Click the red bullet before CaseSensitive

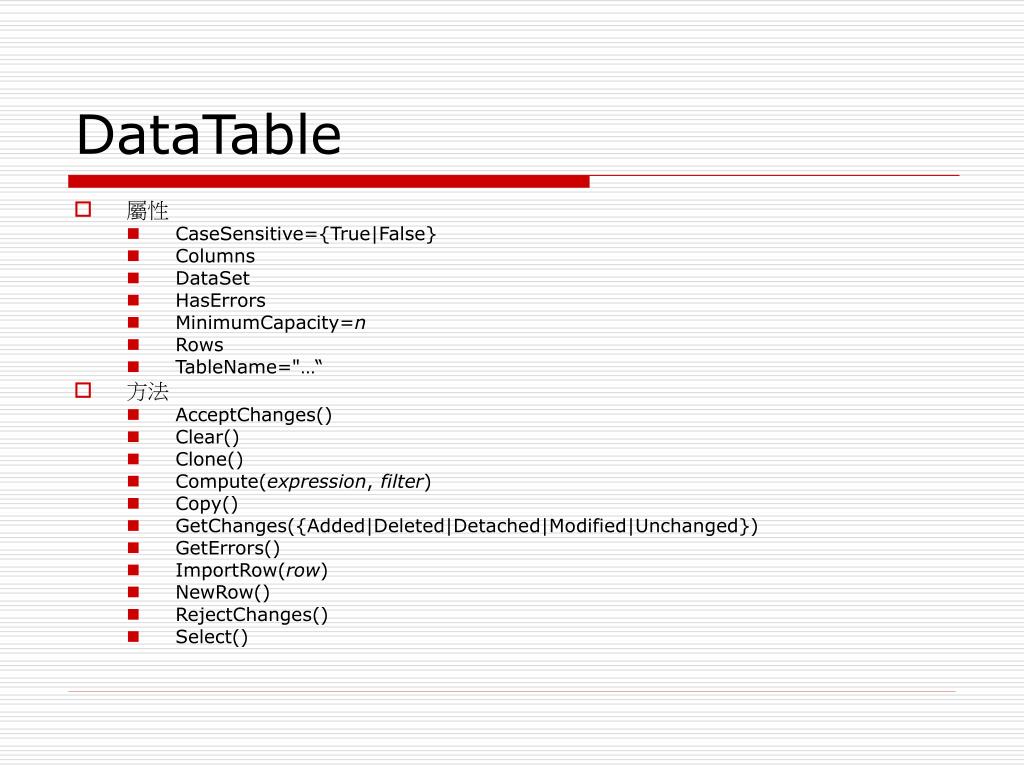133,233
